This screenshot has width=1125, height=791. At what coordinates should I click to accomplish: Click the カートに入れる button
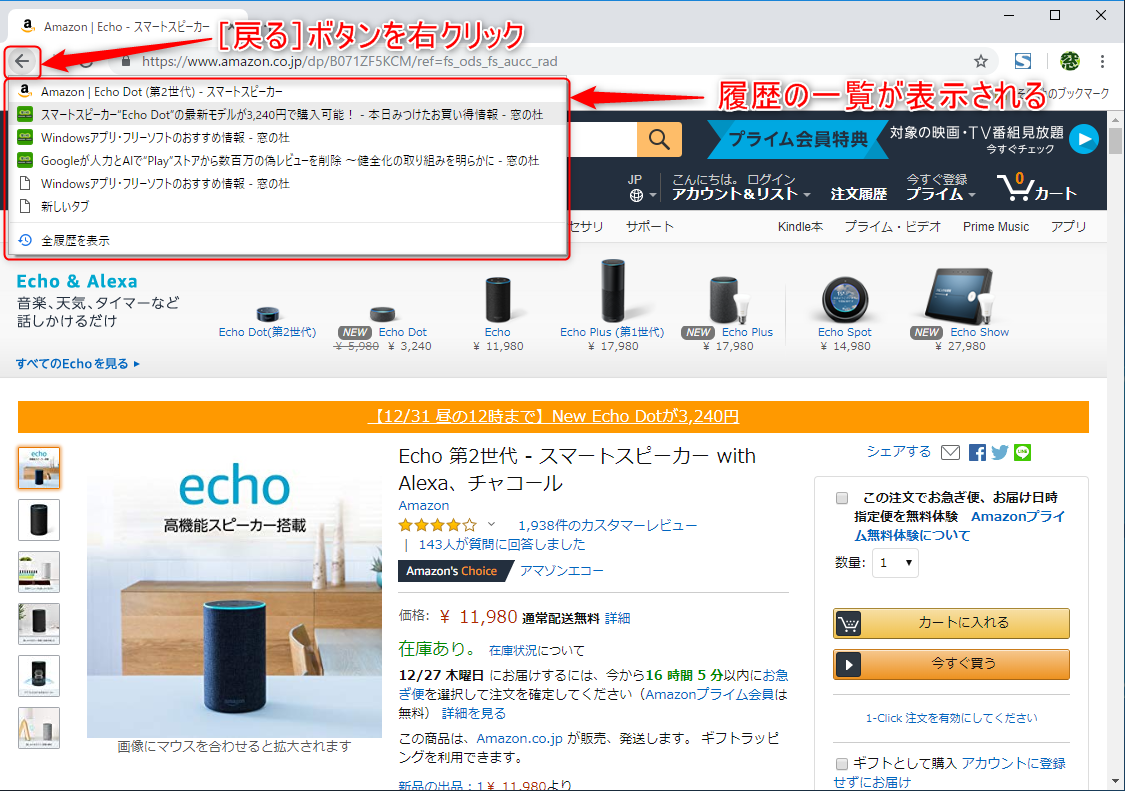pyautogui.click(x=950, y=623)
